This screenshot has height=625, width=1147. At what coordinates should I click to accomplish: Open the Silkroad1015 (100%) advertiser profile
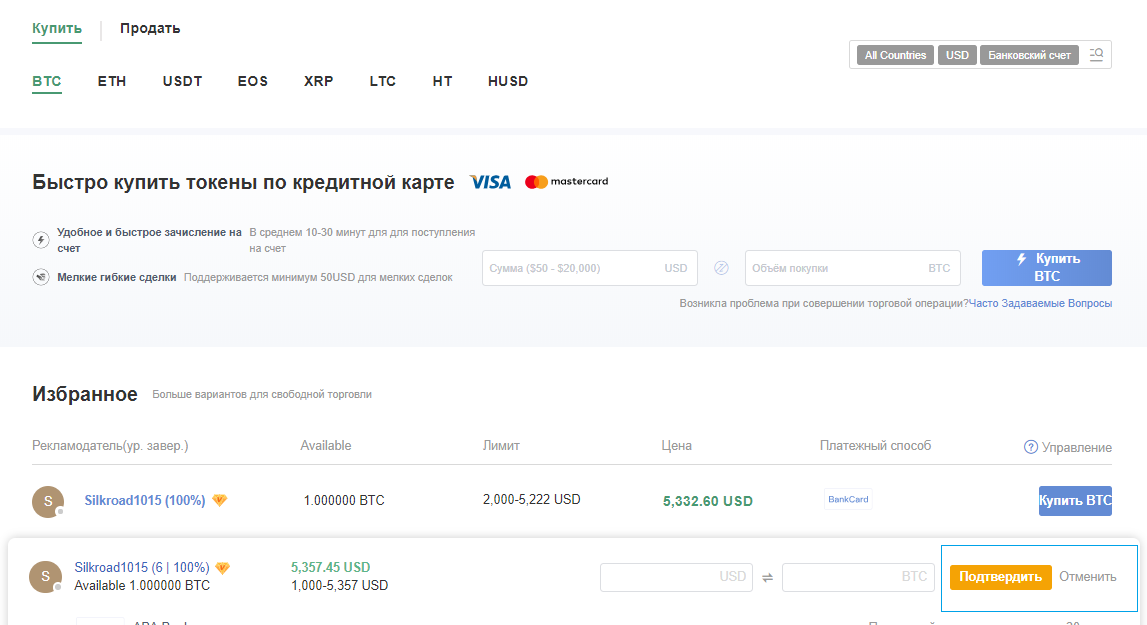[x=145, y=501]
